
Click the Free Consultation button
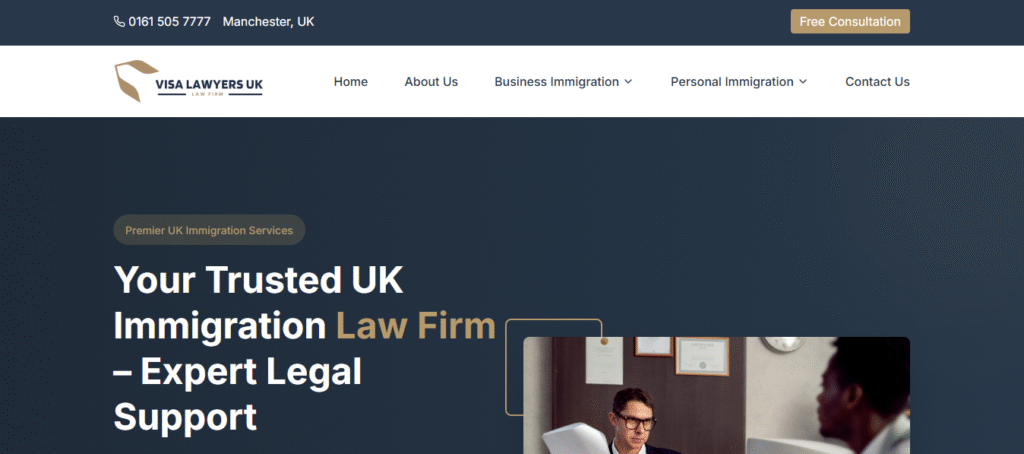pos(850,22)
